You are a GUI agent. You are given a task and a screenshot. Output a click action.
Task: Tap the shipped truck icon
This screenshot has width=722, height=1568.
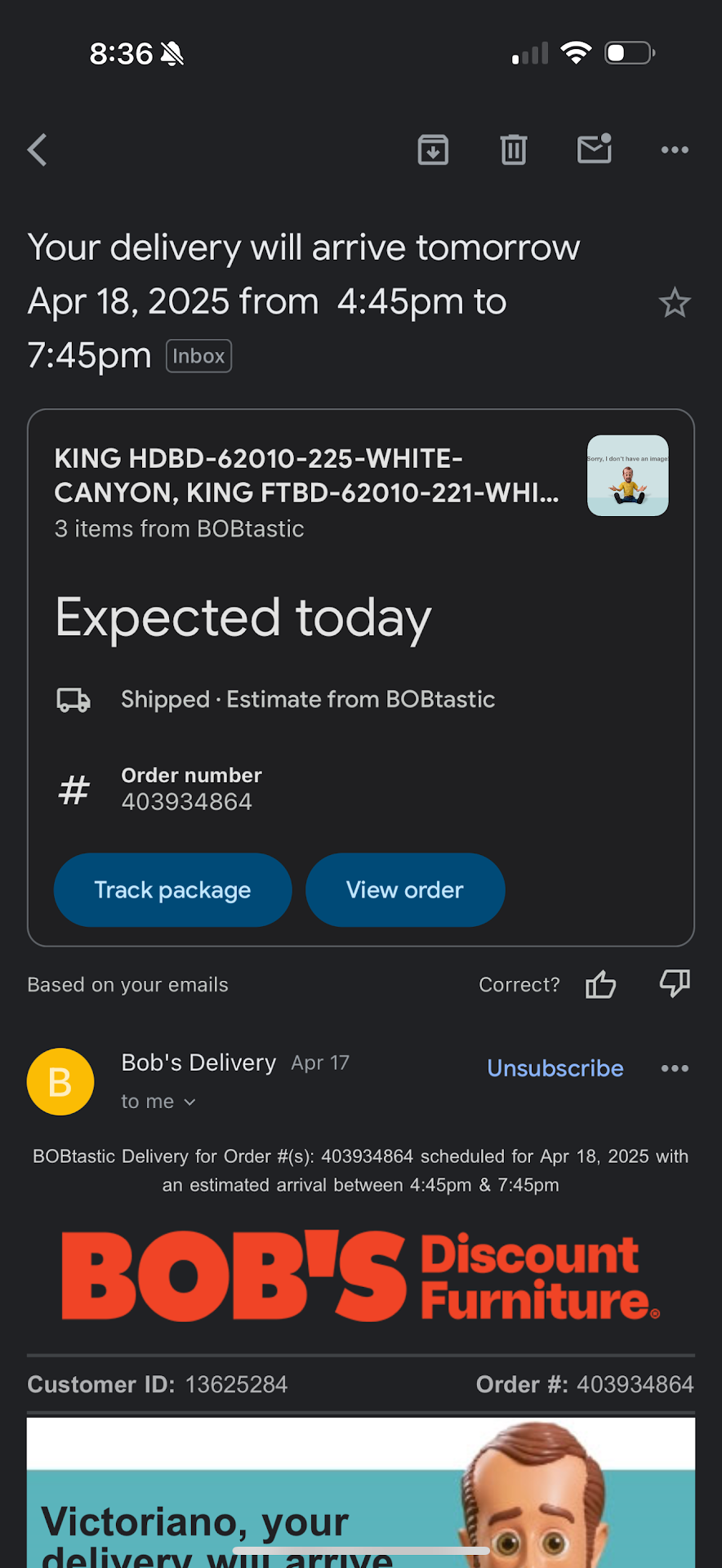[x=74, y=700]
